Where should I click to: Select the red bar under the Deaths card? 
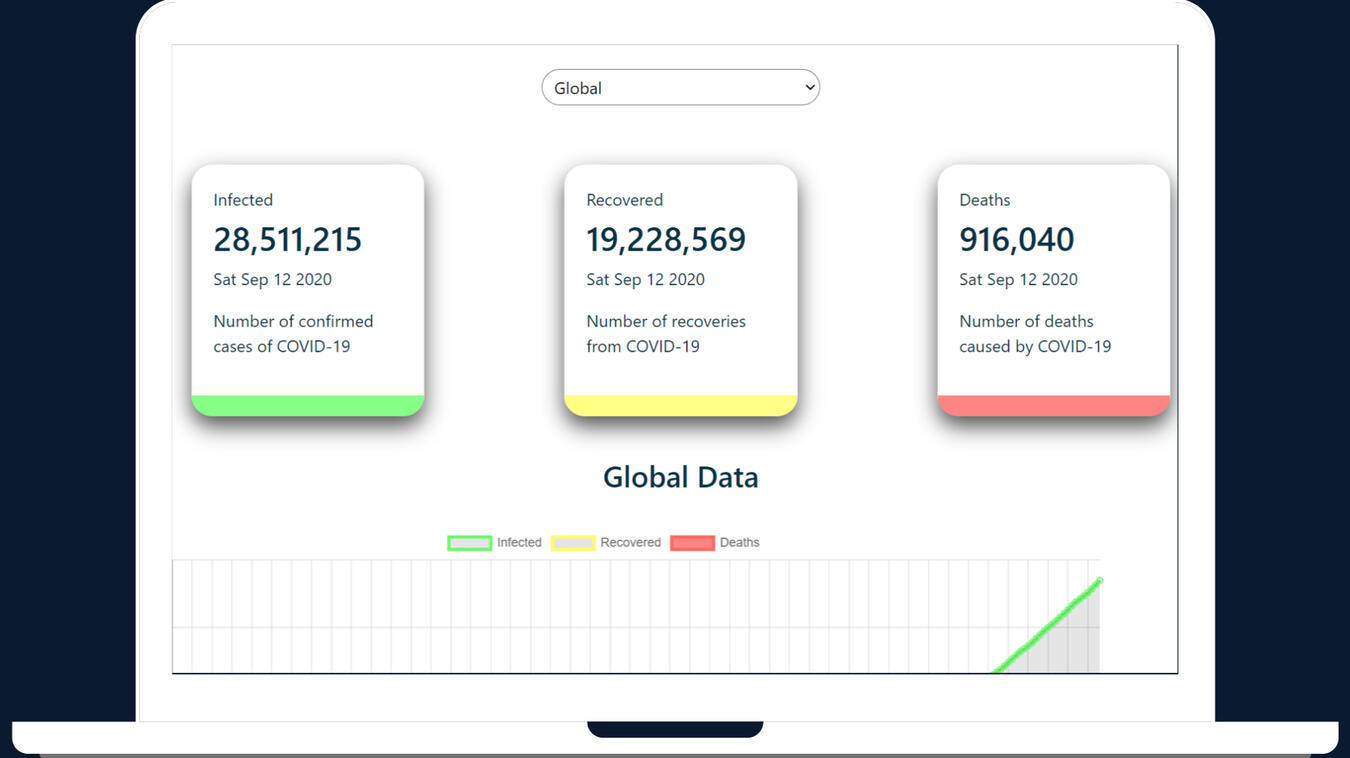point(1053,404)
